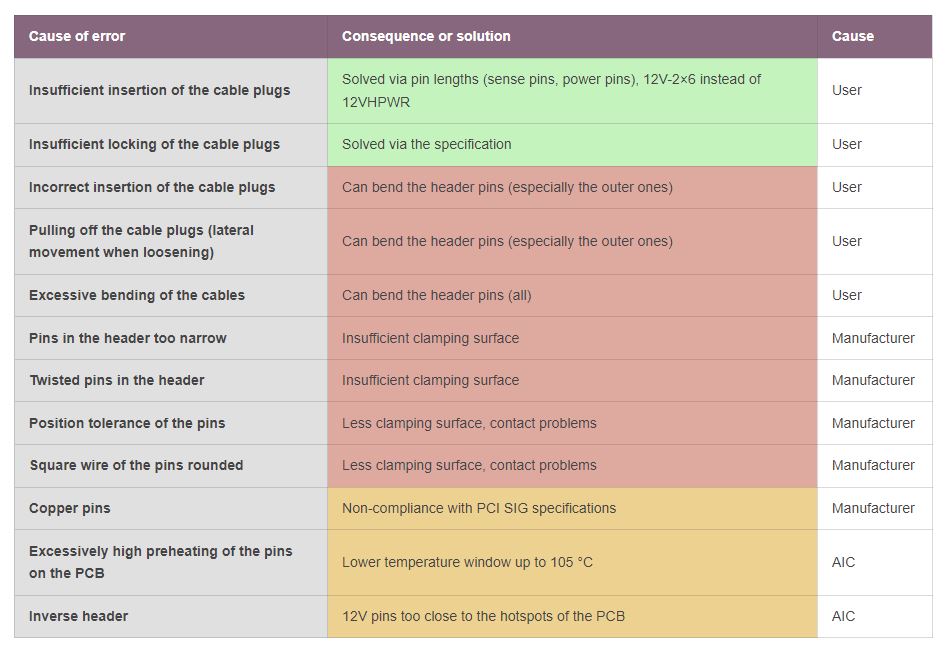Image resolution: width=950 pixels, height=658 pixels.
Task: Select 'Twisted pins in the header' cell
Action: pyautogui.click(x=171, y=381)
